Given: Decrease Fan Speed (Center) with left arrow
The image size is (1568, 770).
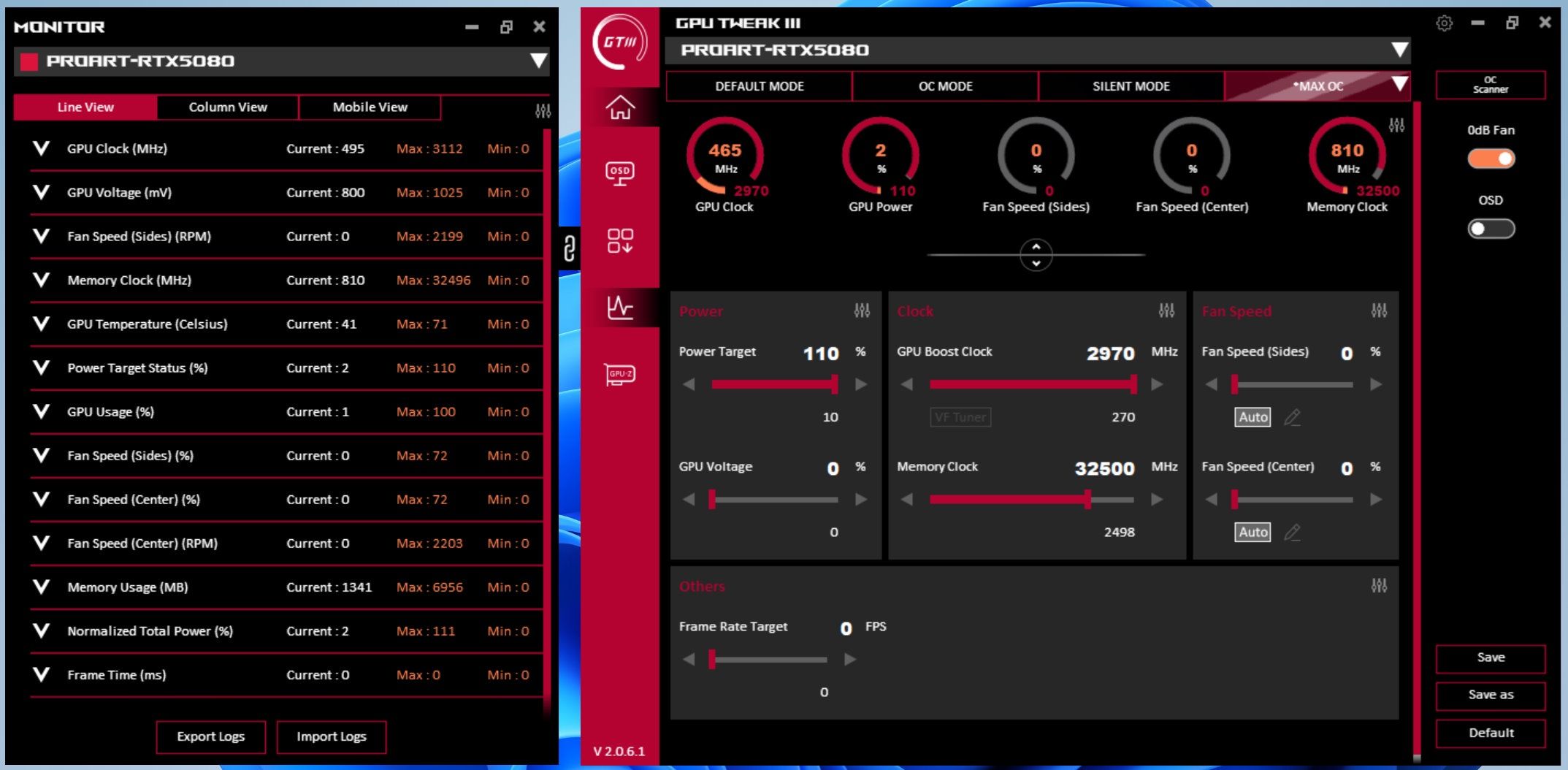Looking at the screenshot, I should 1211,500.
